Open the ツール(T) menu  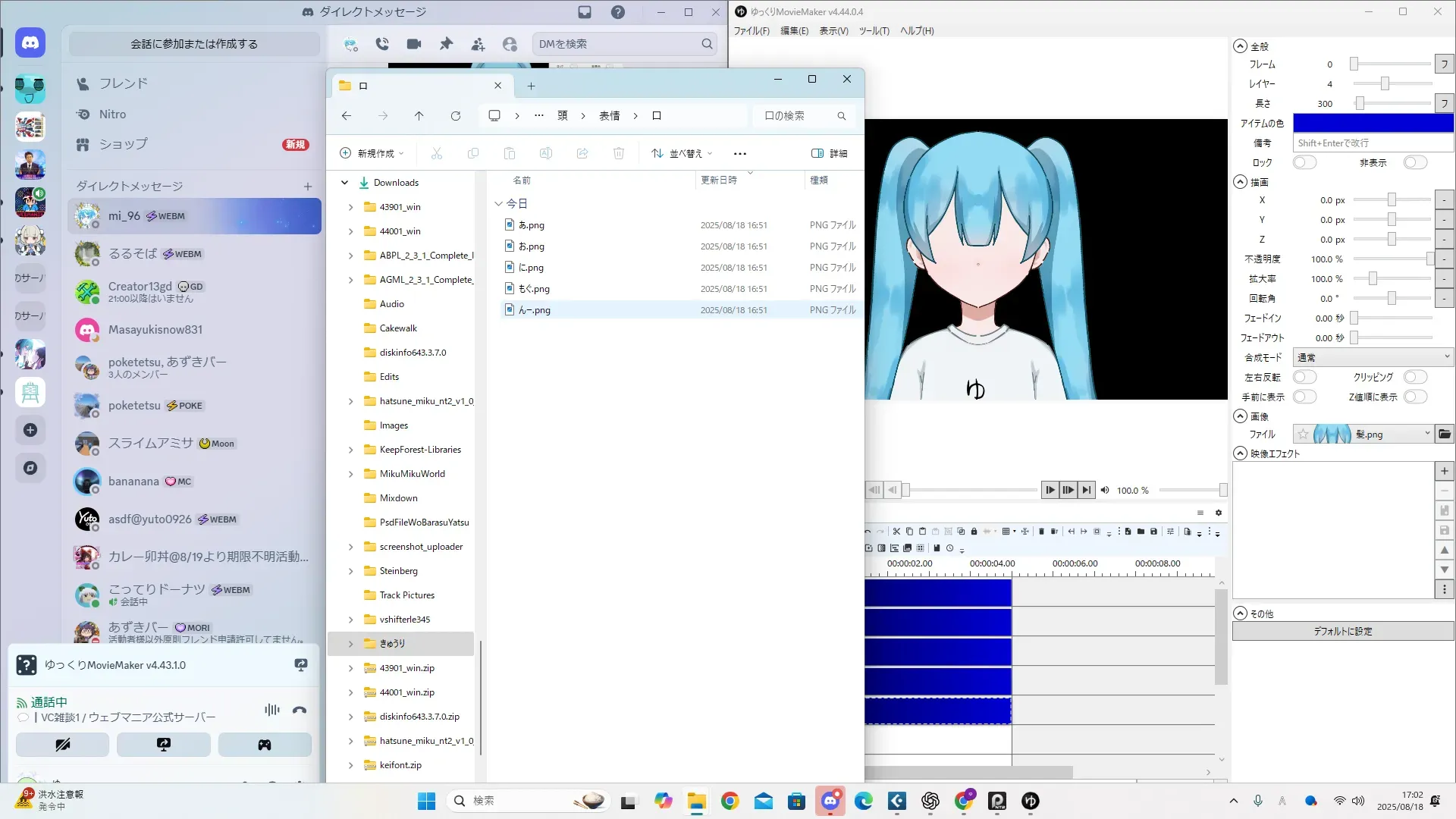874,31
